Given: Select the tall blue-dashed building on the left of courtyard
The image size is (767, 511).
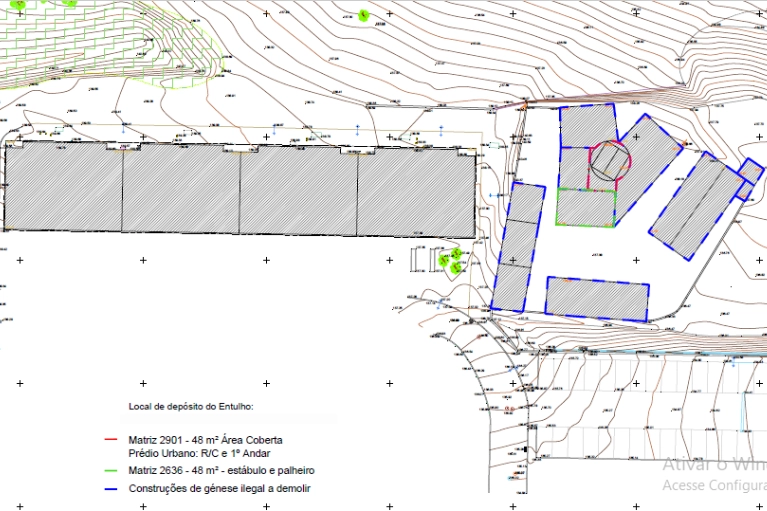Looking at the screenshot, I should [518, 247].
